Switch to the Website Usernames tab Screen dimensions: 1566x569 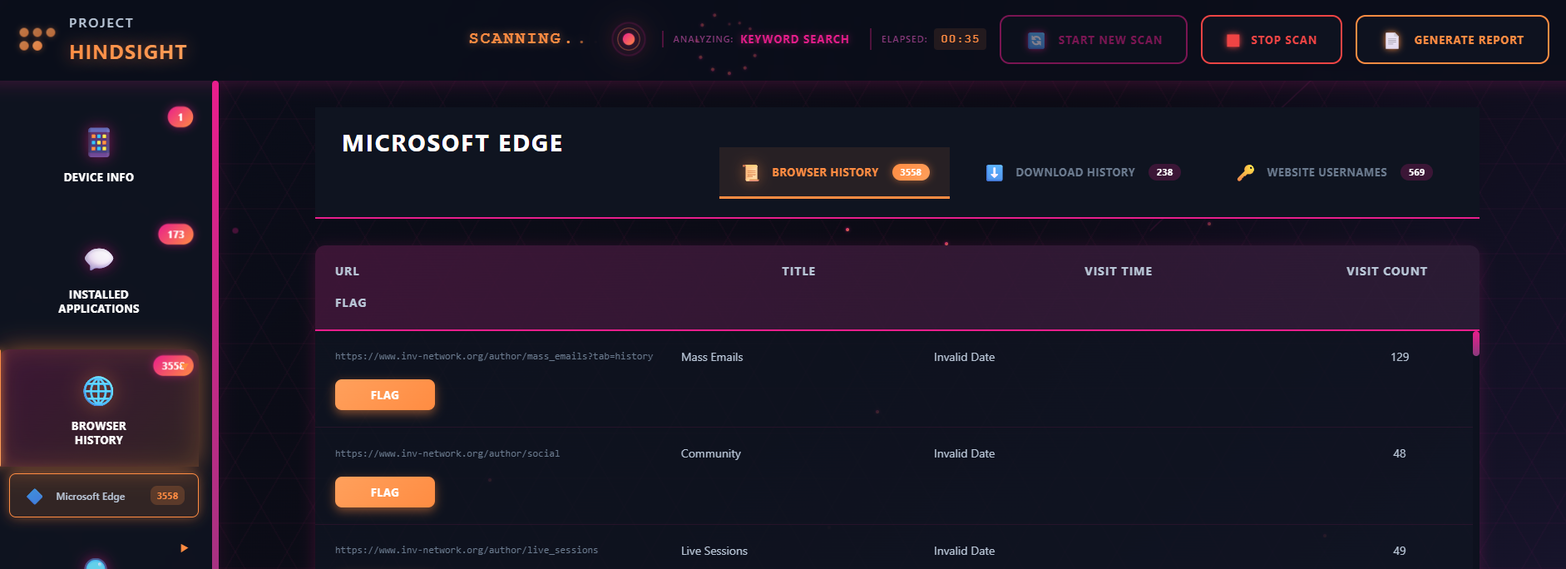click(1334, 172)
